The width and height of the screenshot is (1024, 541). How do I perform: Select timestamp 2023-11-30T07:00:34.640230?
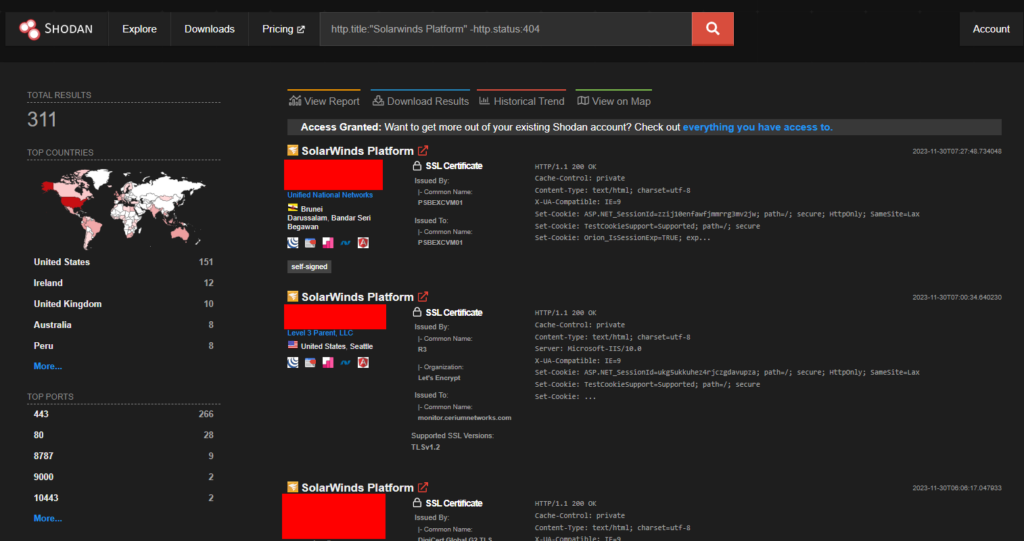pos(957,298)
